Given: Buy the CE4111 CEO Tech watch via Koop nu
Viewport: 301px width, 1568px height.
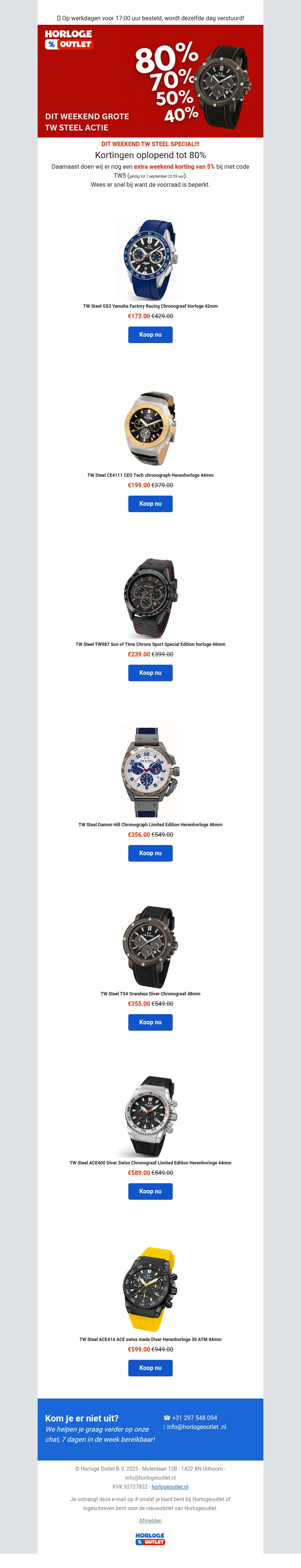Looking at the screenshot, I should [150, 504].
